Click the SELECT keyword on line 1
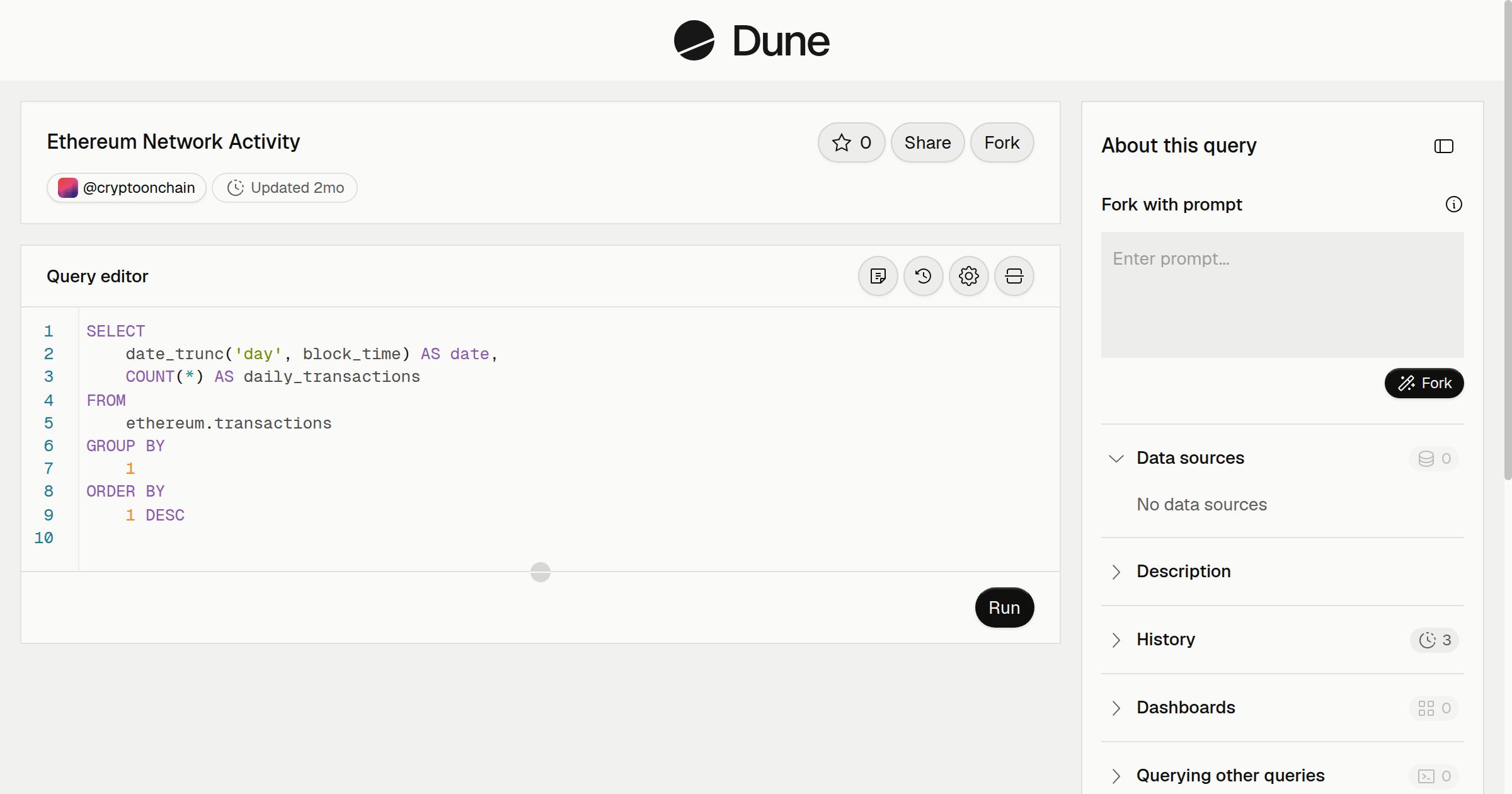 (x=116, y=331)
